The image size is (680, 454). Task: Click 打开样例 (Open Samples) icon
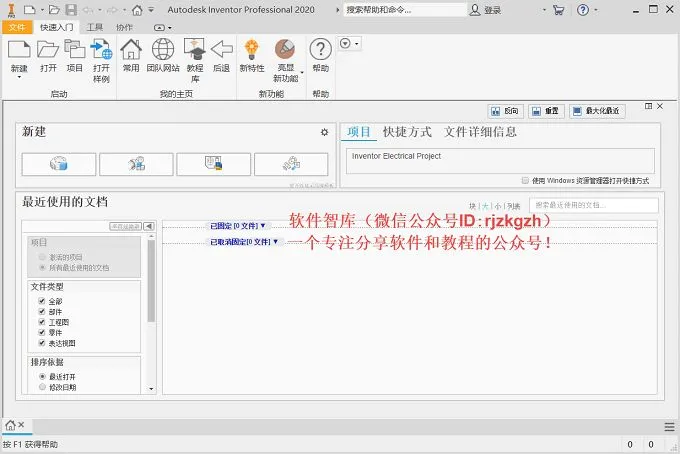pos(101,49)
